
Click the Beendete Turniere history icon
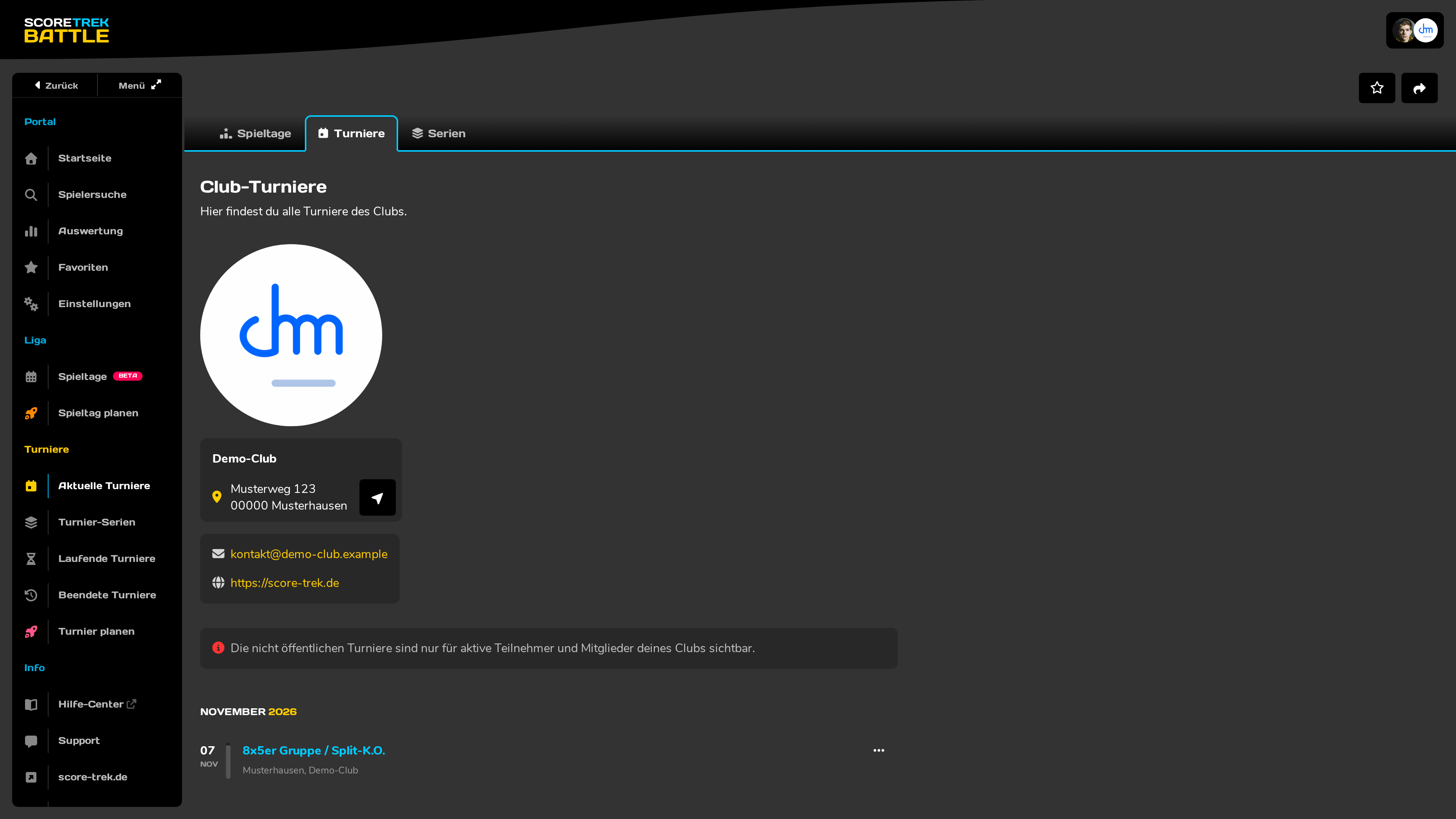tap(31, 595)
